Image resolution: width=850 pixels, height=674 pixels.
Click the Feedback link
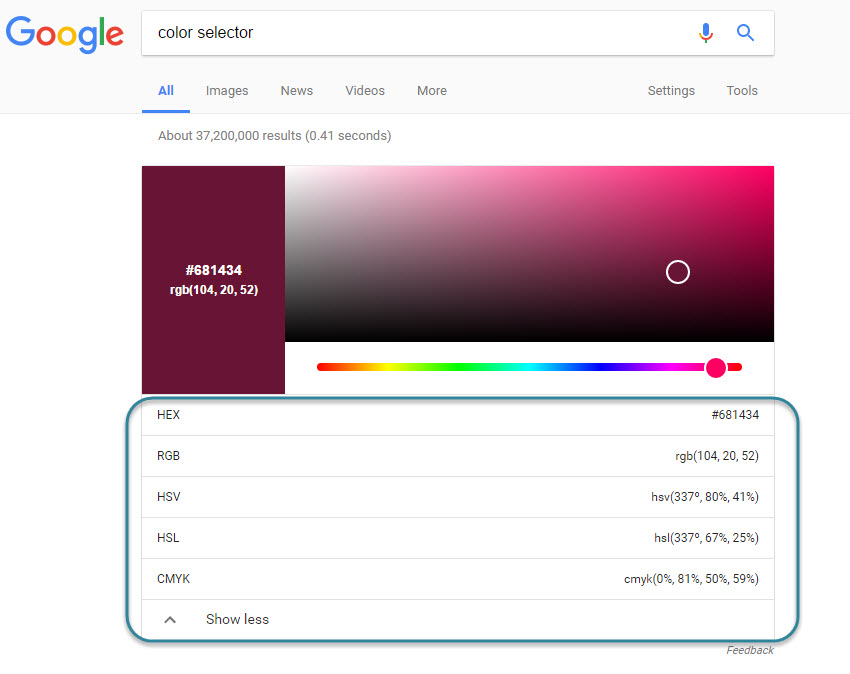(750, 650)
